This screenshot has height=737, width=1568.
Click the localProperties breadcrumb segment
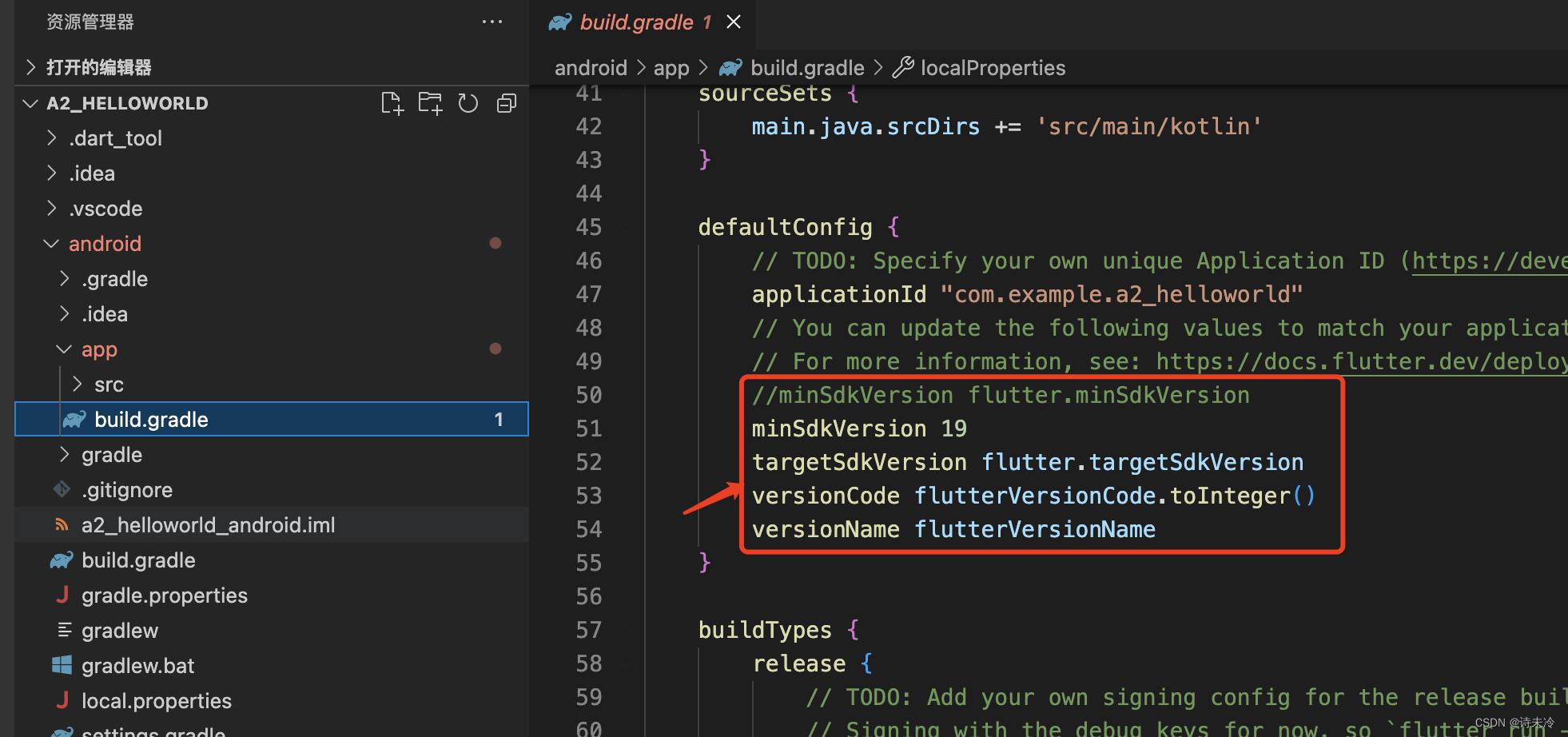coord(993,68)
